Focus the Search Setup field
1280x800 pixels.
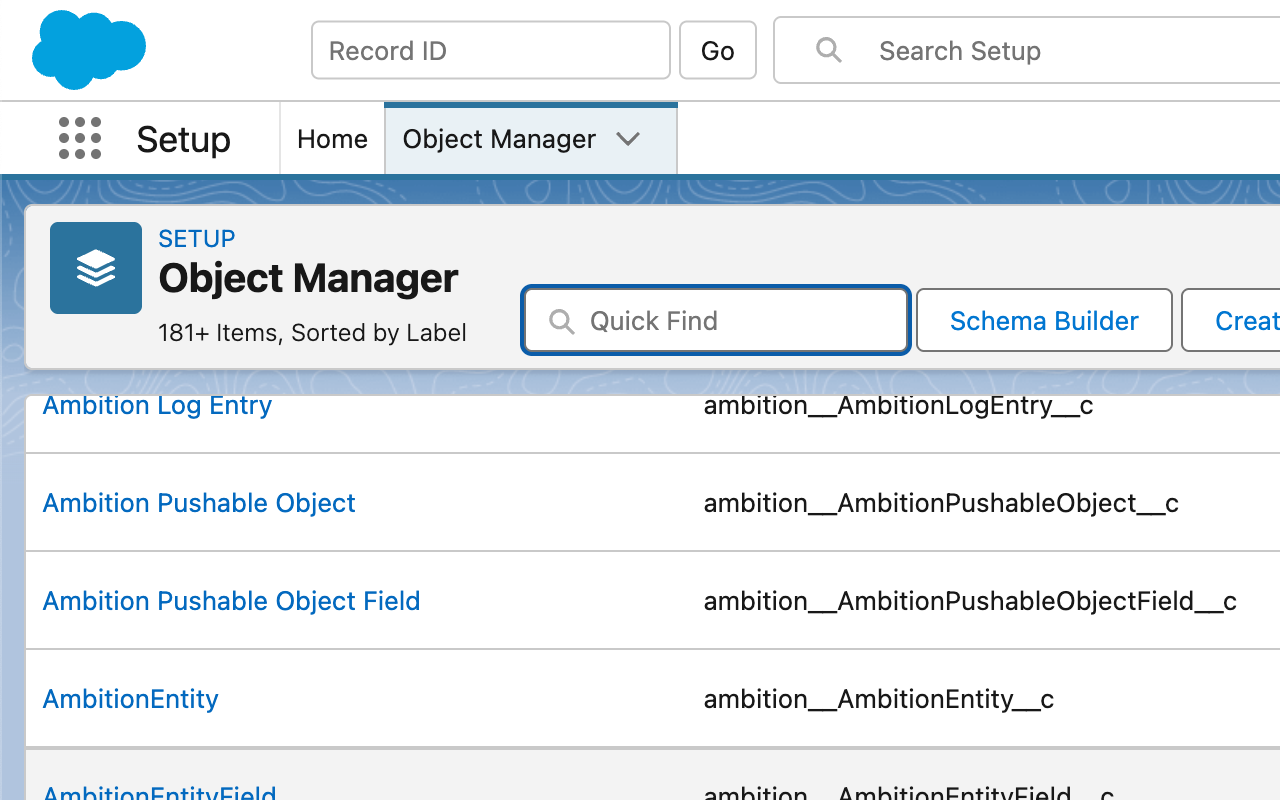(1027, 50)
